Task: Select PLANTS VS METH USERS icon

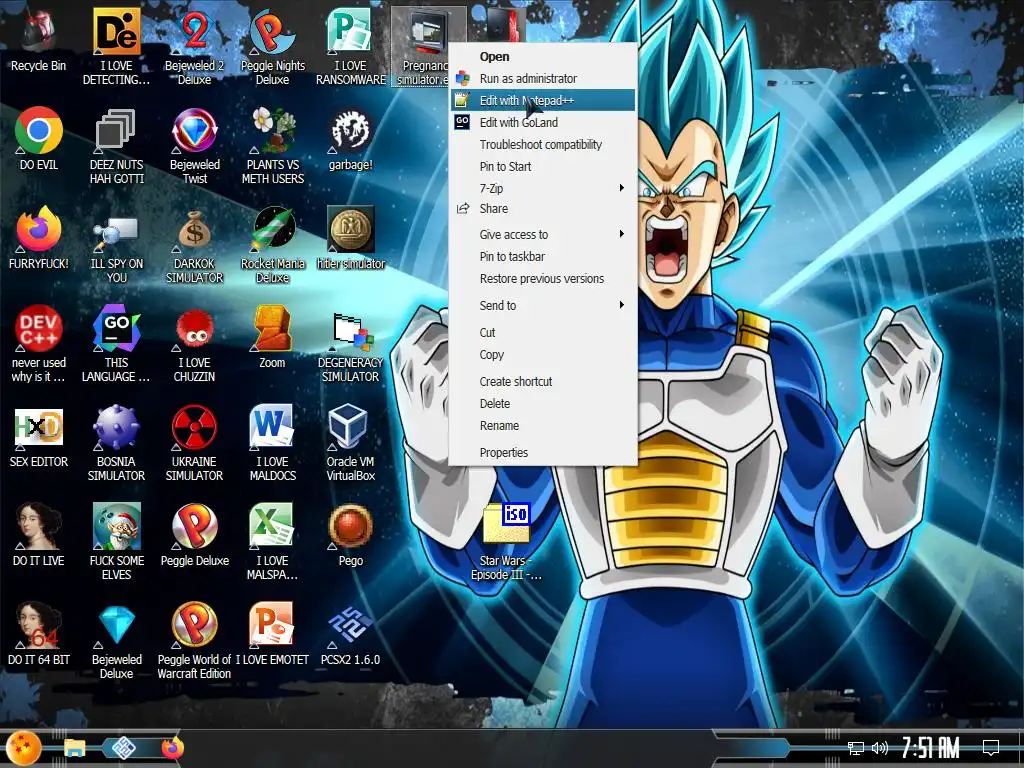Action: click(x=272, y=145)
